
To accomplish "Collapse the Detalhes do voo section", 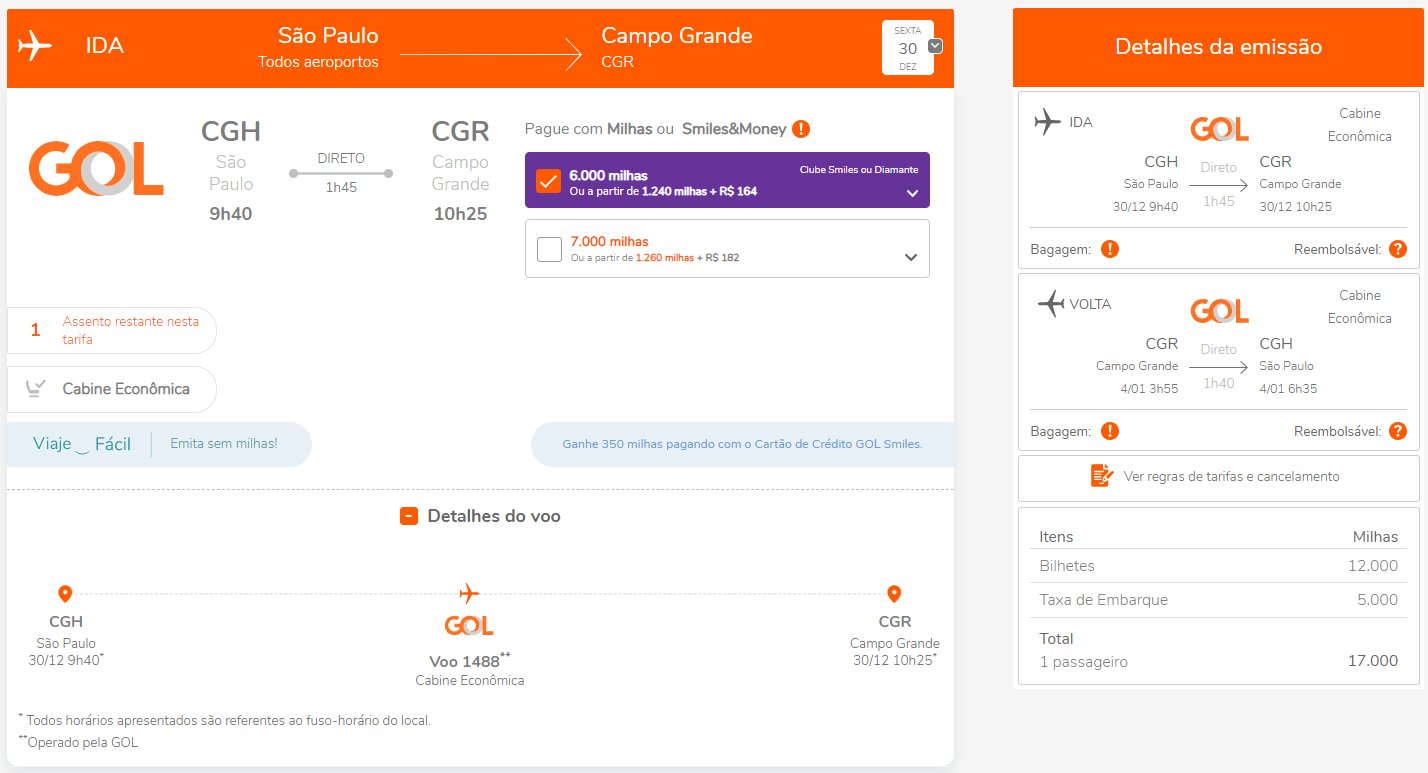I will click(x=408, y=516).
